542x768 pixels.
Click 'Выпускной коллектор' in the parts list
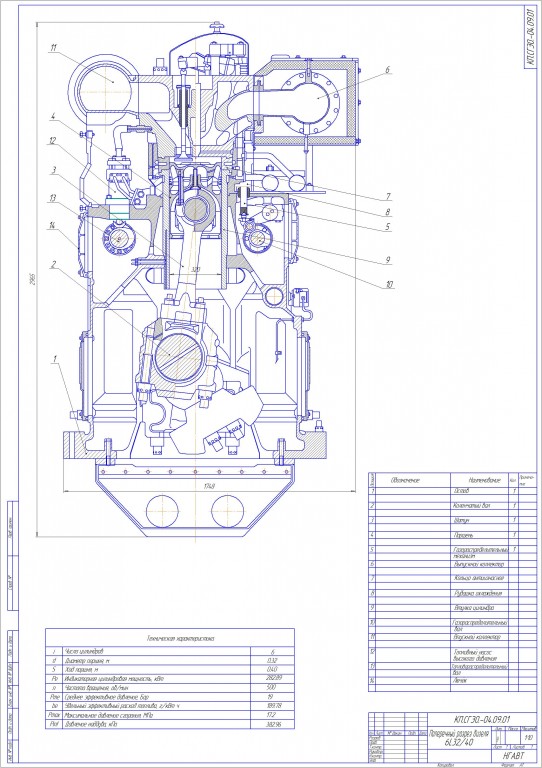click(x=478, y=564)
